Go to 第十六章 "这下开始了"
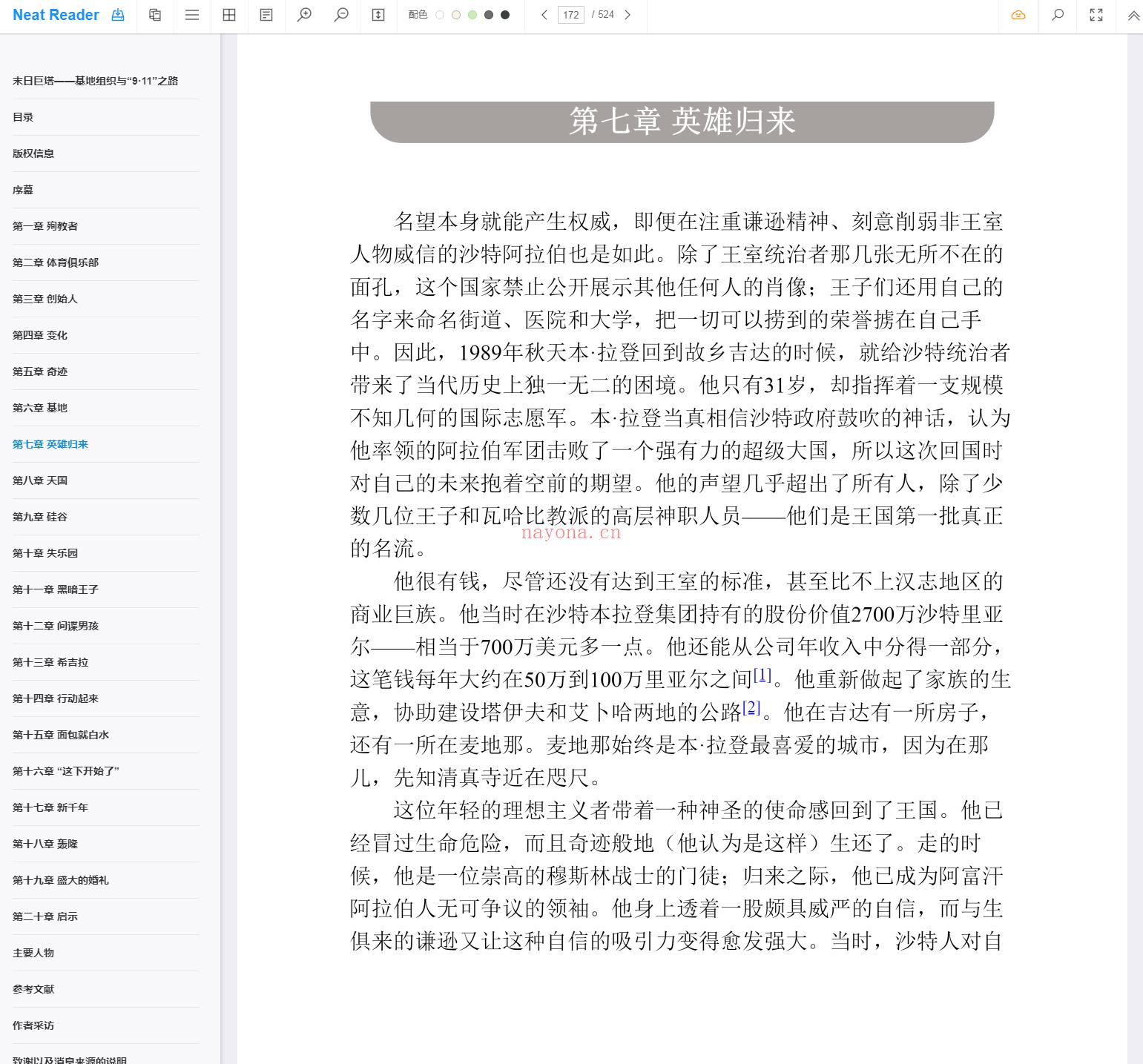This screenshot has width=1143, height=1064. point(66,771)
